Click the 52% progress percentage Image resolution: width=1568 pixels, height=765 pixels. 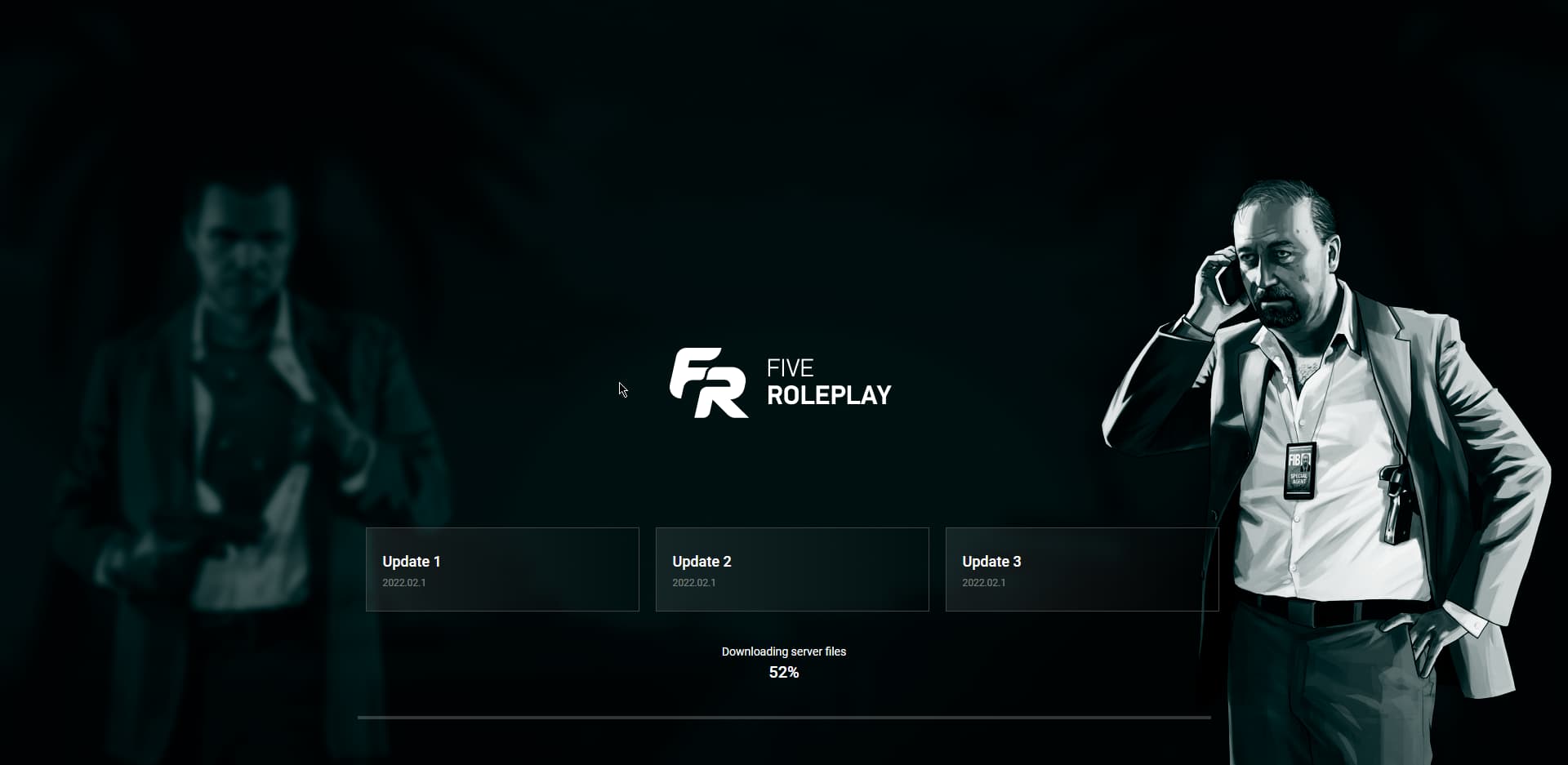coord(784,673)
